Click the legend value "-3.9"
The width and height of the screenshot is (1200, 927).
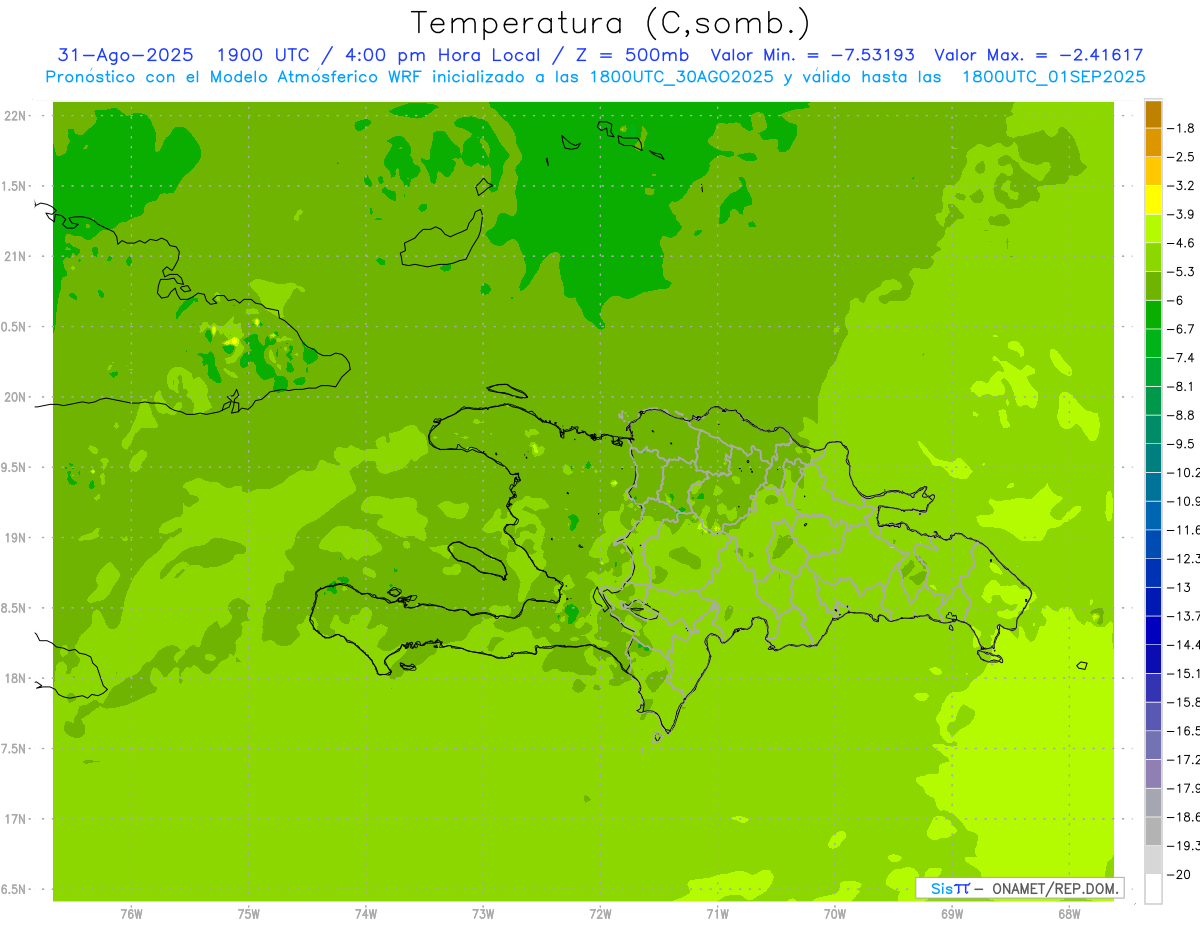[1182, 214]
